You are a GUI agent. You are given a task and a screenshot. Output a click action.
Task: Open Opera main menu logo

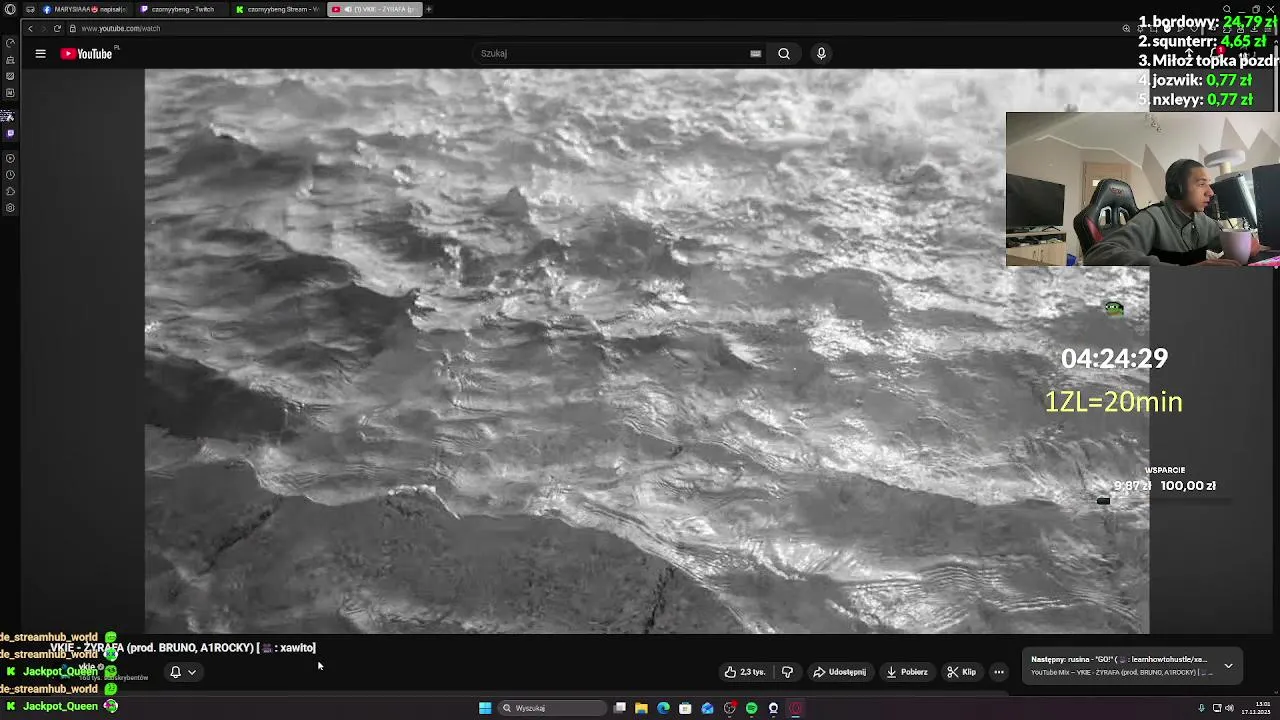pos(9,9)
